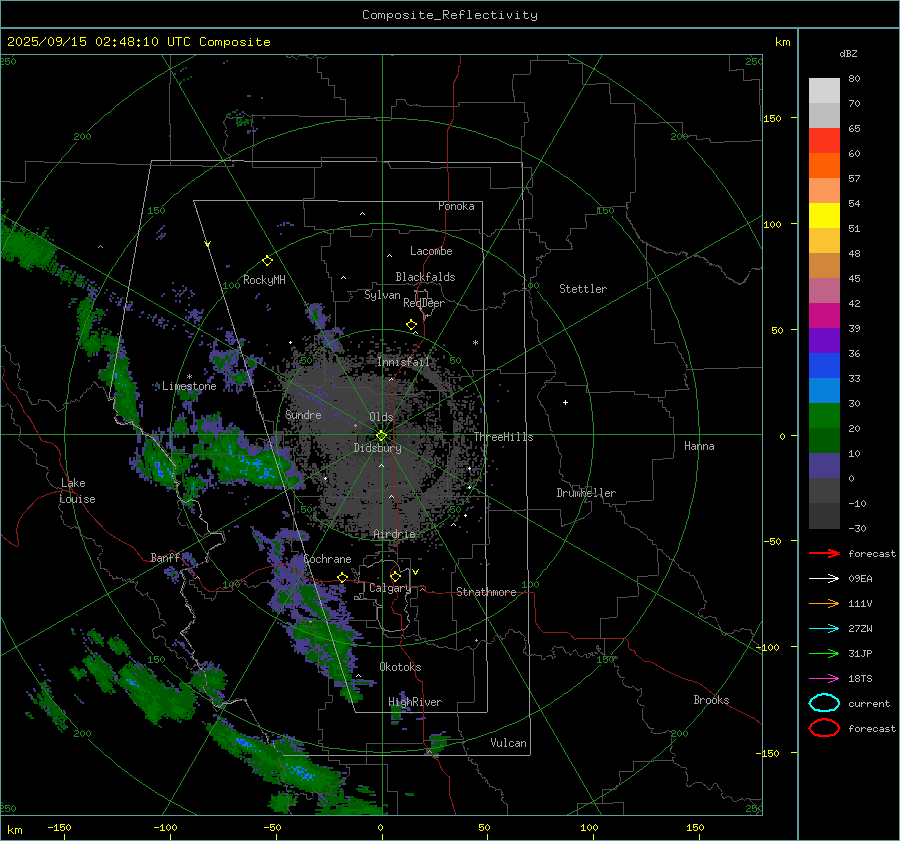Click the red 65-60 dBZ color swatch
The width and height of the screenshot is (900, 841).
[x=824, y=141]
